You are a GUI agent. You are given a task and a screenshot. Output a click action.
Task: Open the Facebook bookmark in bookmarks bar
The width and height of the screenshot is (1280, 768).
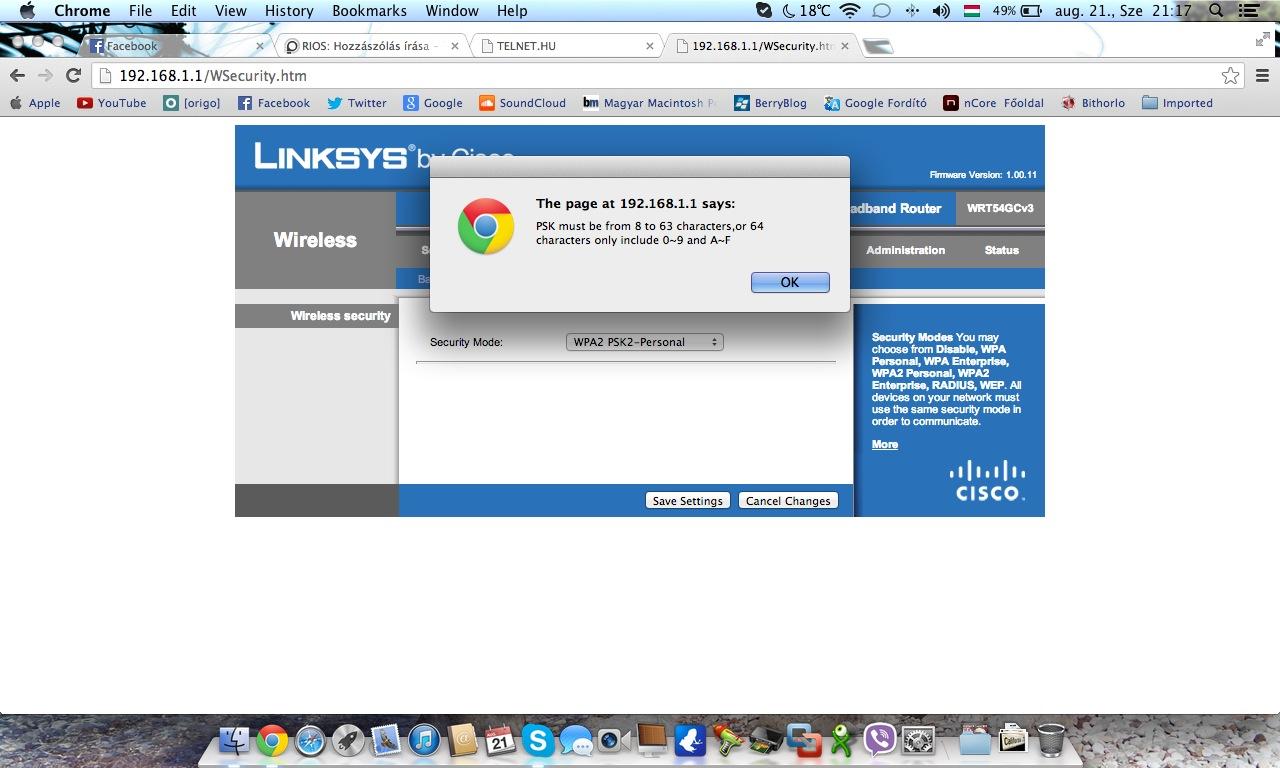[274, 103]
